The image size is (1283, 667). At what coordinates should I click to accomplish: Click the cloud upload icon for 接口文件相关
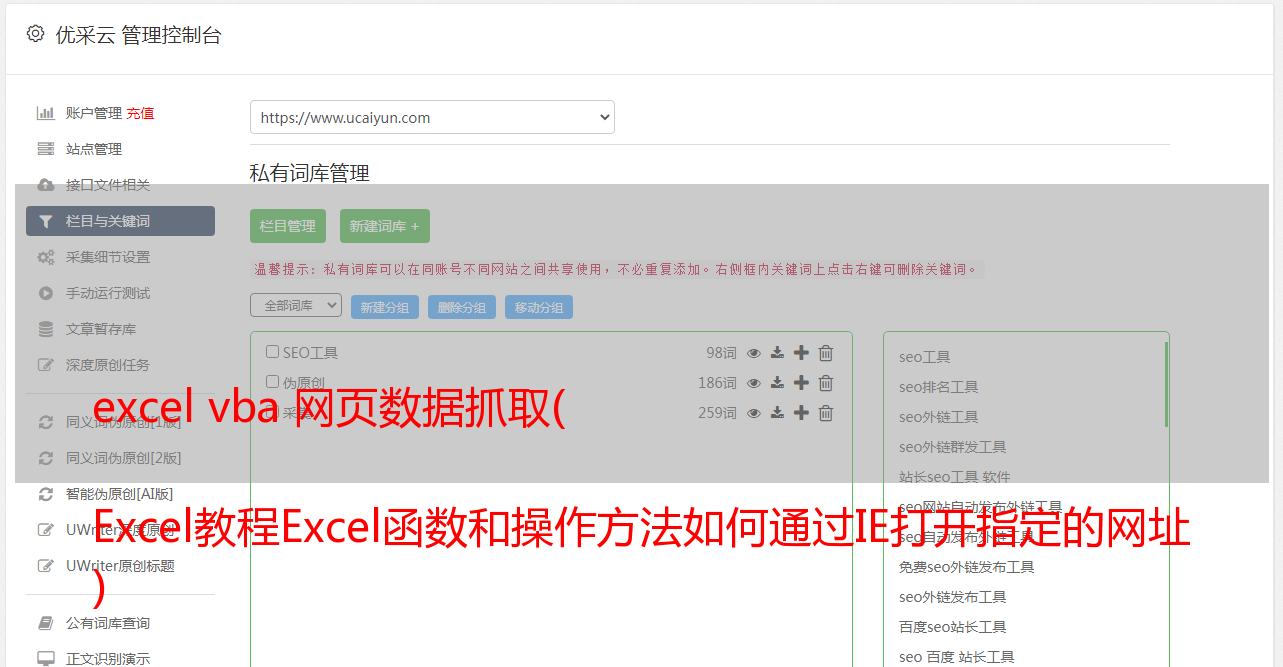point(46,185)
